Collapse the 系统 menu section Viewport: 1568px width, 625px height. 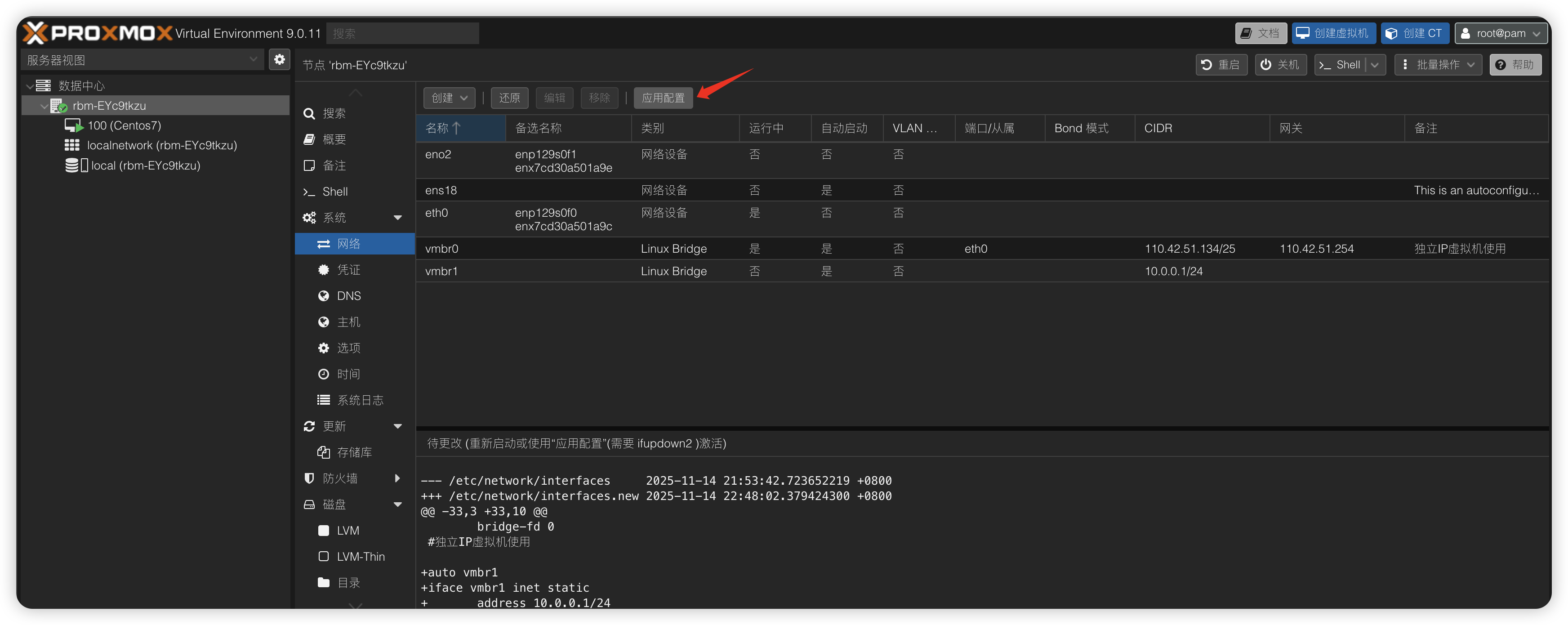(397, 218)
